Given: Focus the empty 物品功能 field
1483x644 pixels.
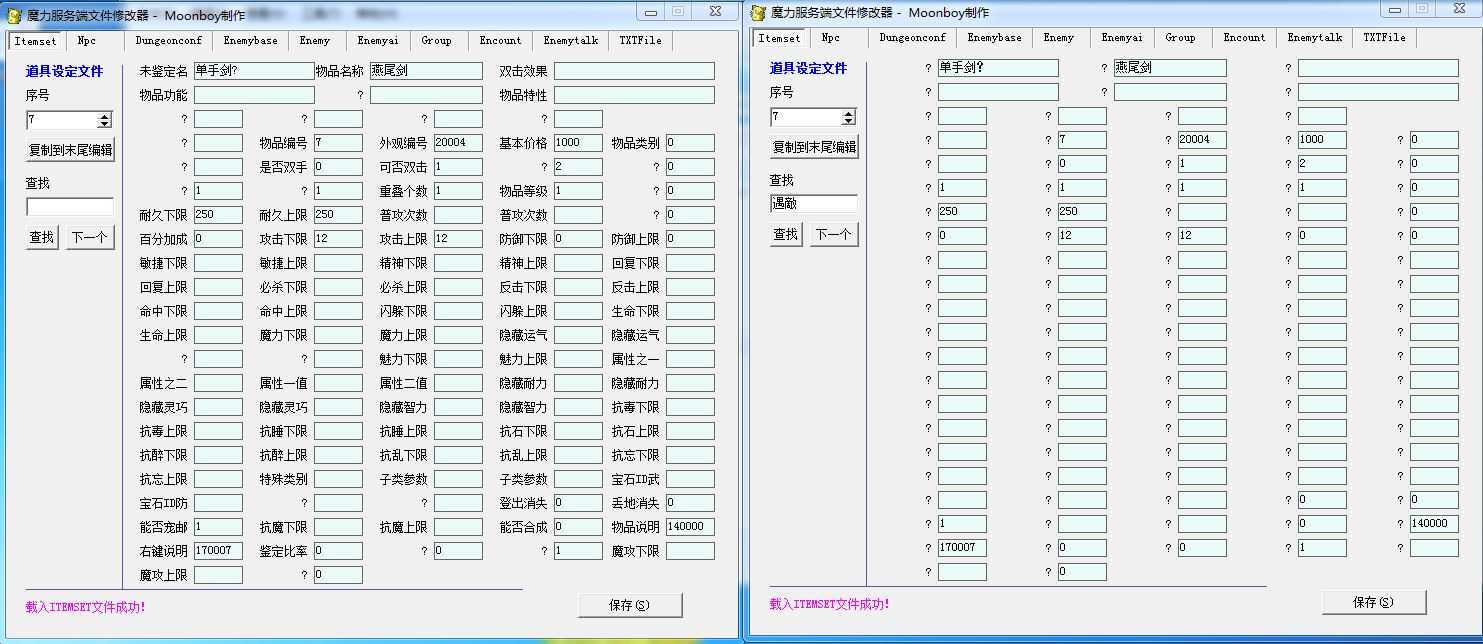Looking at the screenshot, I should pos(254,95).
